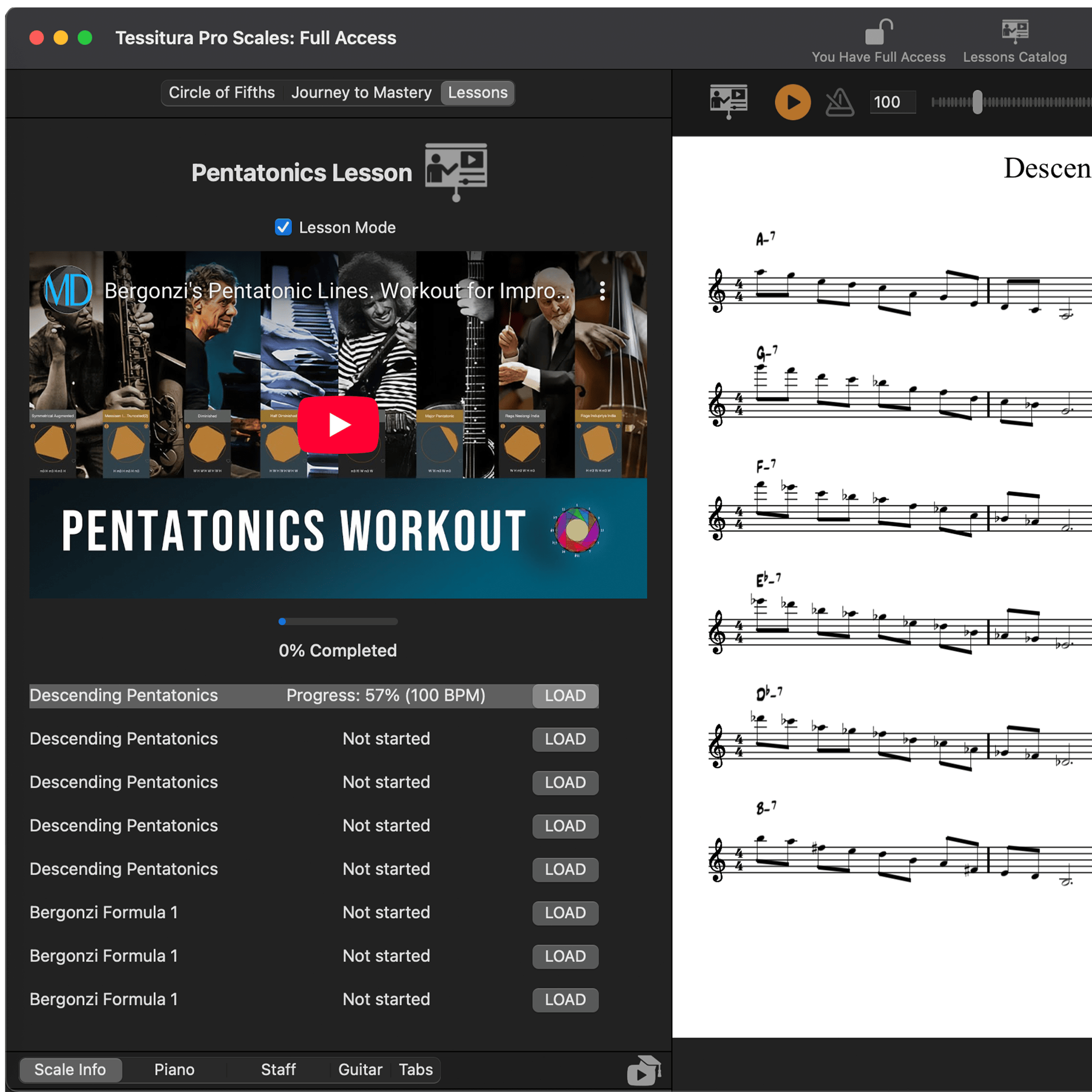Click the unlock Full Access icon
This screenshot has width=1092, height=1092.
pyautogui.click(x=878, y=32)
